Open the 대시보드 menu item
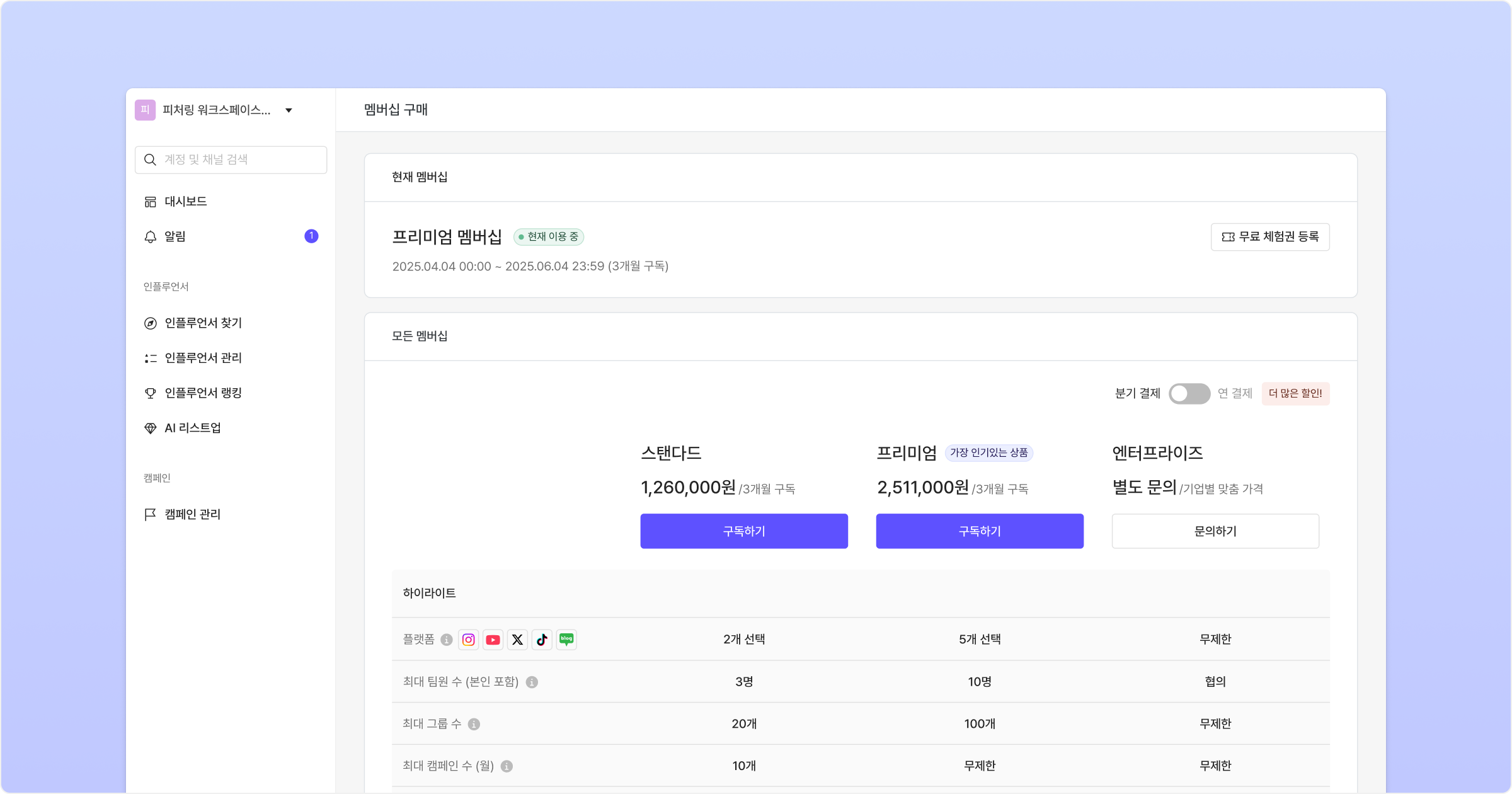 point(185,202)
